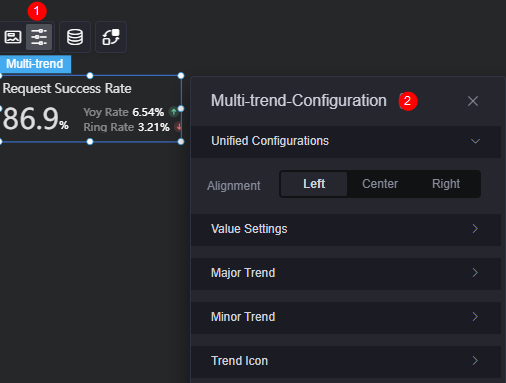Screen dimensions: 506x383
Task: Expand the Minor Trend section
Action: click(x=346, y=317)
